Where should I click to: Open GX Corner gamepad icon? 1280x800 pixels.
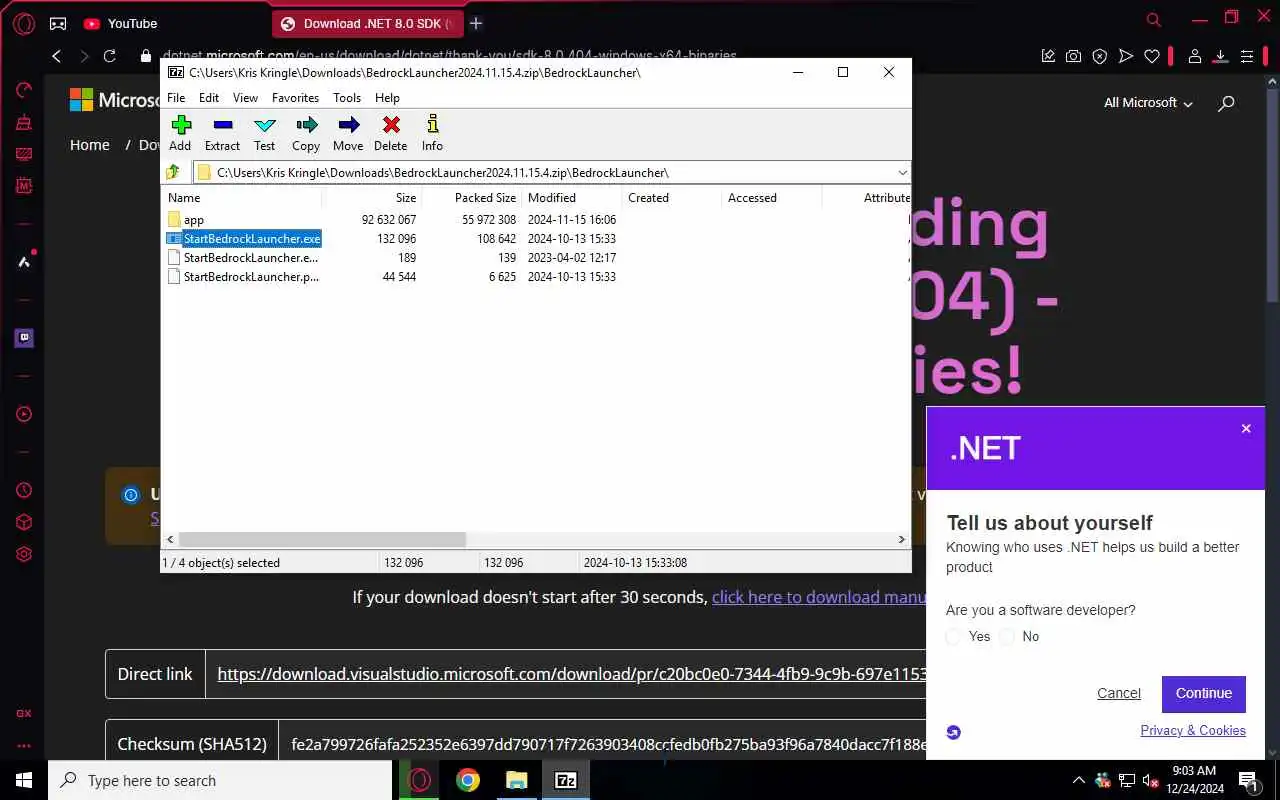(x=58, y=24)
